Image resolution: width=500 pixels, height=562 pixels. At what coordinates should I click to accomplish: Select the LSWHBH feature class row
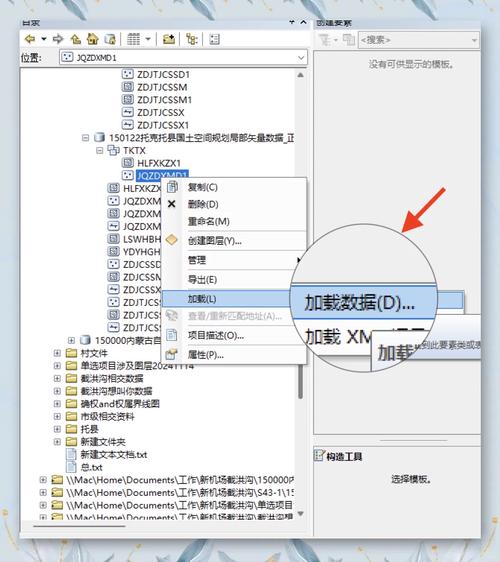(134, 239)
